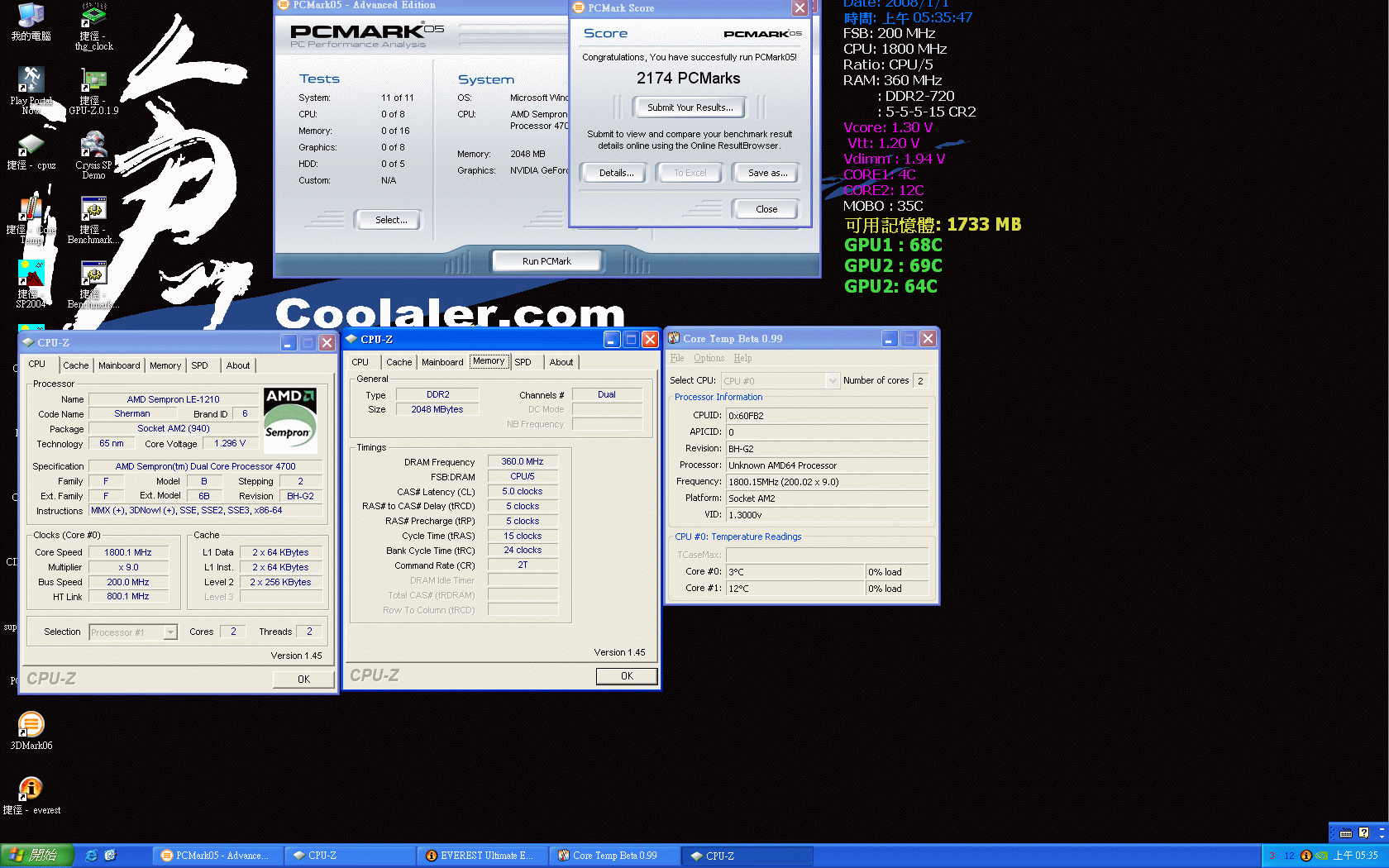1389x868 pixels.
Task: Select the cpuz desktop shortcut
Action: click(31, 152)
